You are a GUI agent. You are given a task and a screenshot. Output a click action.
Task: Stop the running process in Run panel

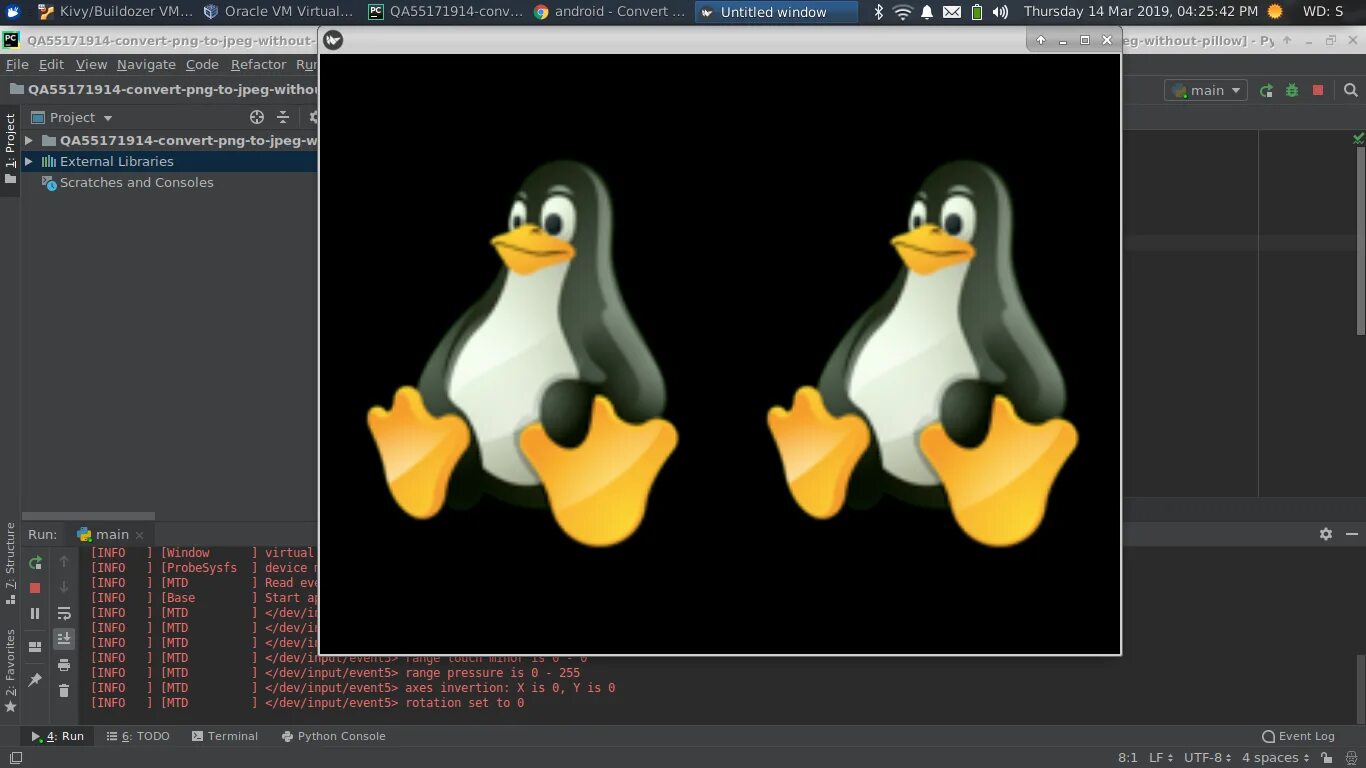(35, 588)
